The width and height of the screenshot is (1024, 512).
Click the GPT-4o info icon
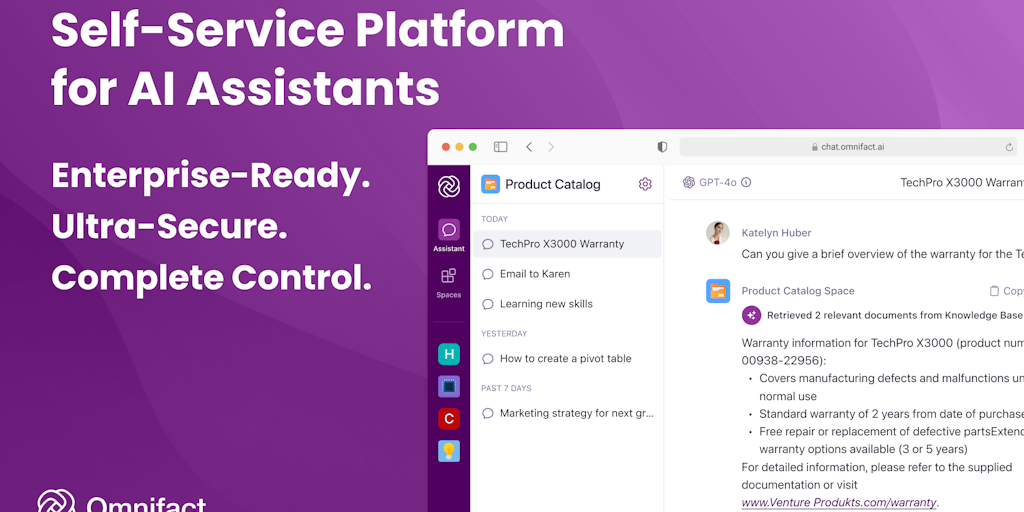coord(746,182)
